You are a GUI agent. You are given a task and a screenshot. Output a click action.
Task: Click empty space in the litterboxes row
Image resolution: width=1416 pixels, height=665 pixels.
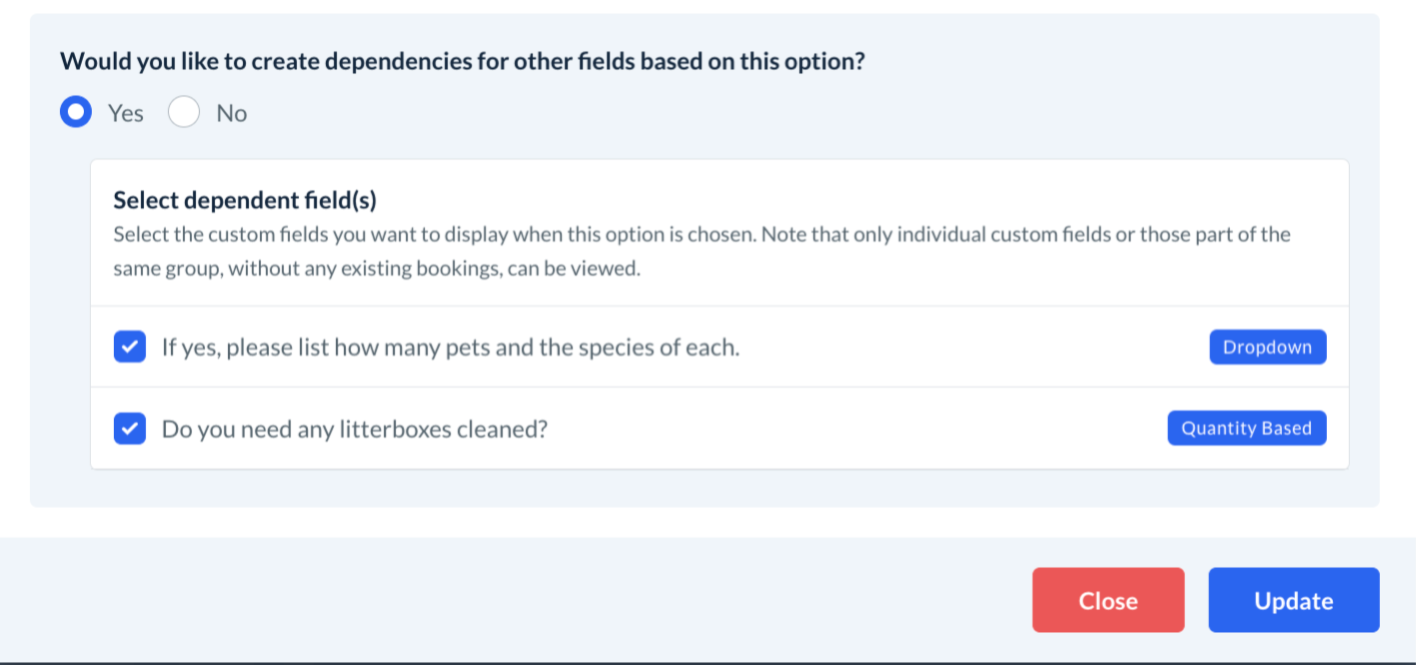point(850,429)
